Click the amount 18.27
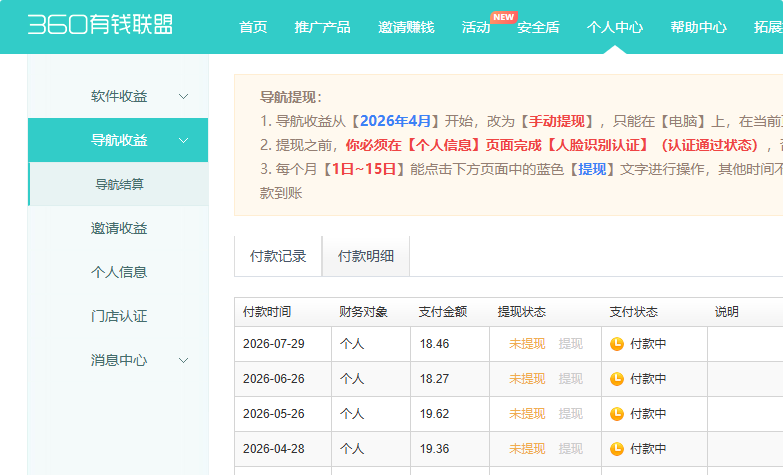 coord(434,379)
